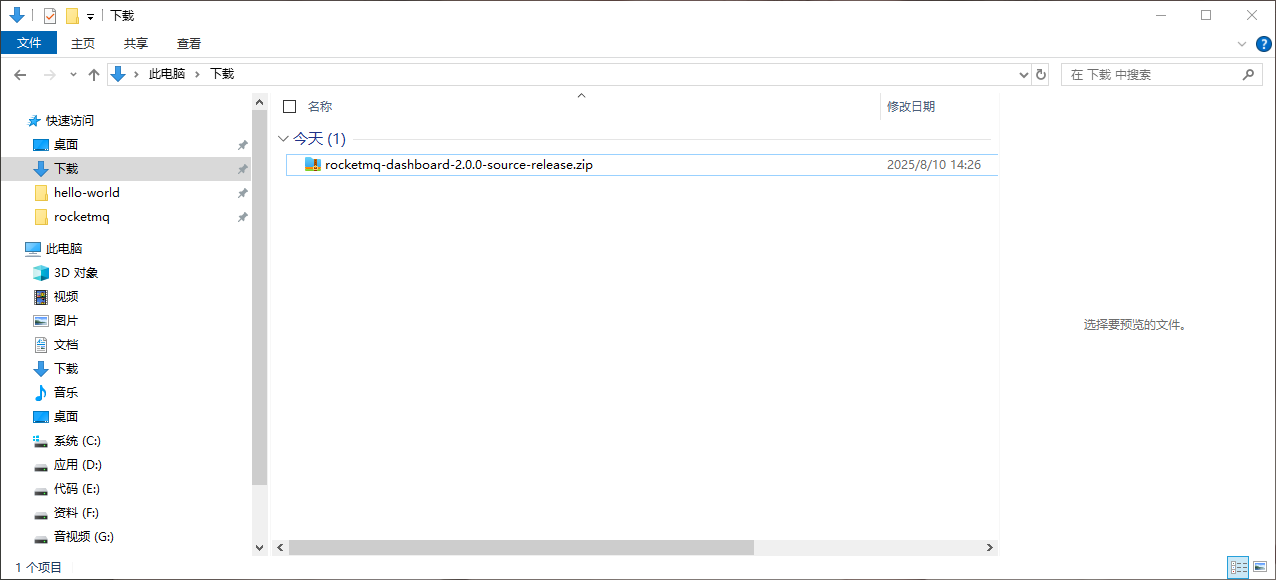The image size is (1276, 580).
Task: Open the address bar history dropdown
Action: 1022,73
